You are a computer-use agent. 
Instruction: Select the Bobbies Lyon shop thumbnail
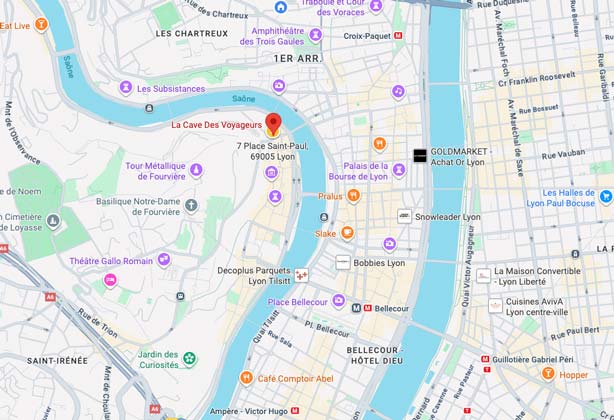coord(343,263)
